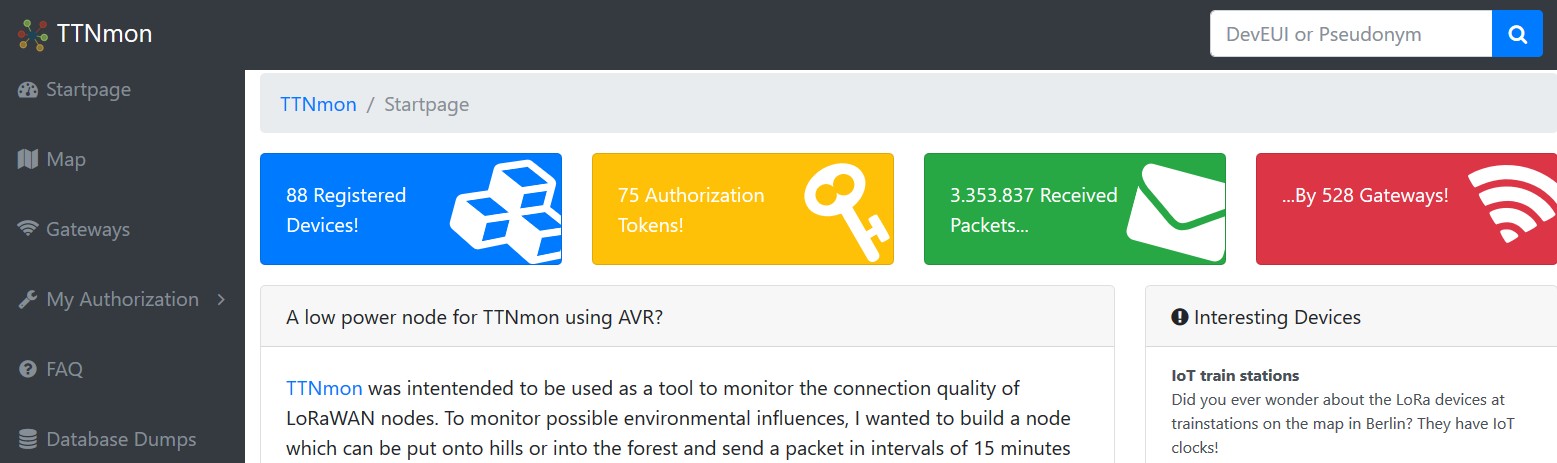Open the Gateways sidebar item

point(88,230)
